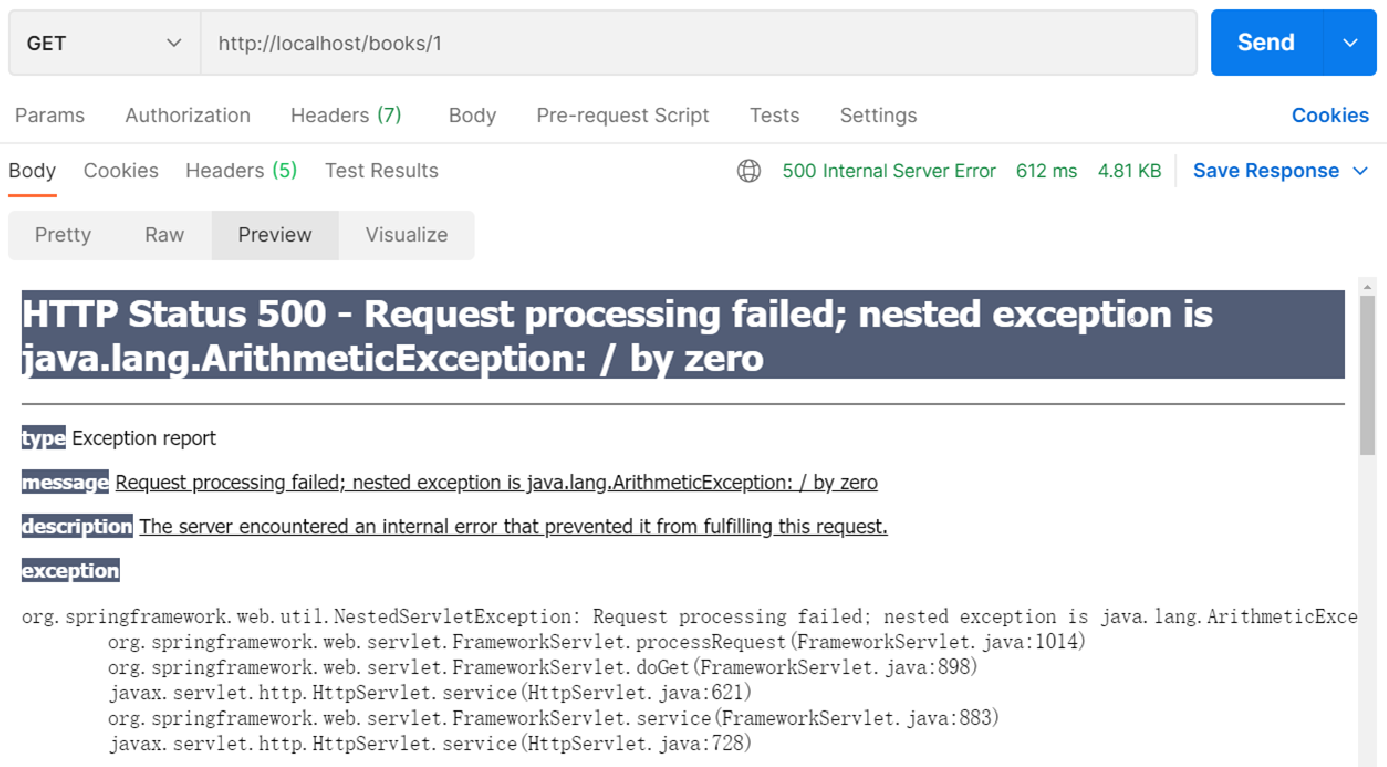This screenshot has width=1387, height=767.
Task: Open Pre-request Script tab
Action: point(622,115)
